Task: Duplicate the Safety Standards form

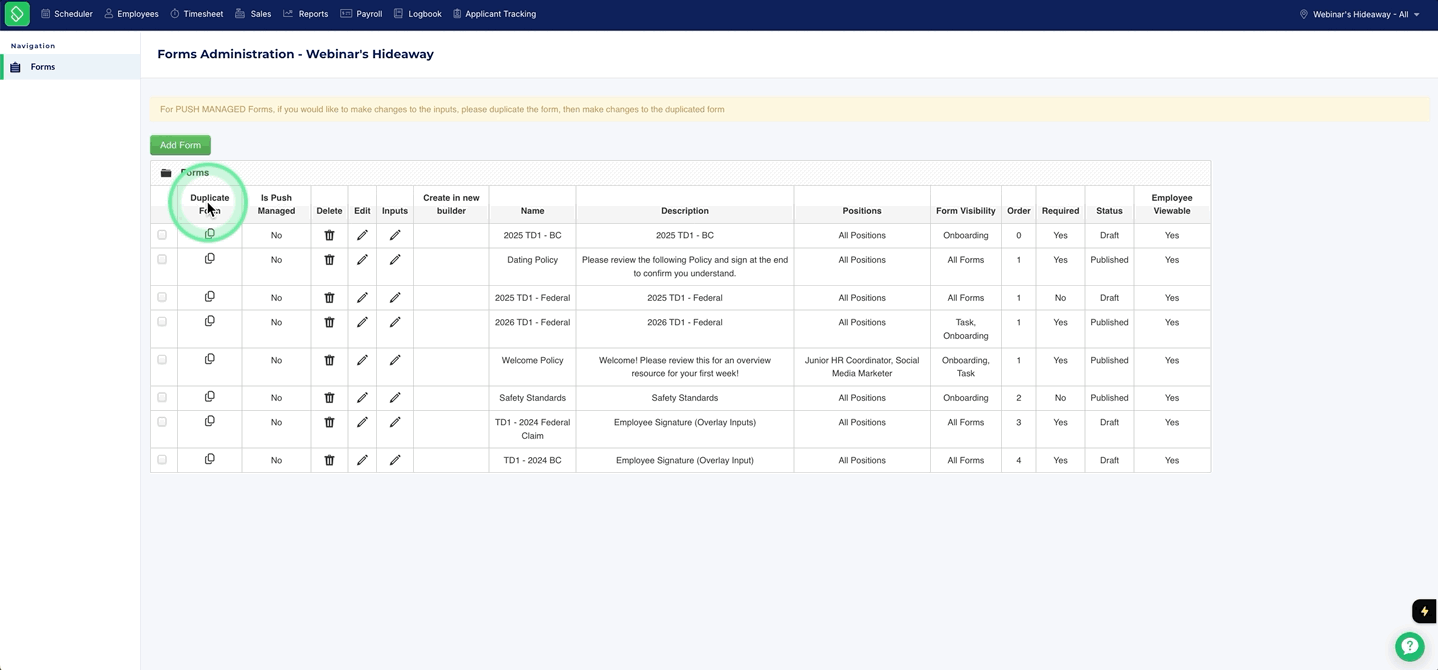Action: point(209,397)
